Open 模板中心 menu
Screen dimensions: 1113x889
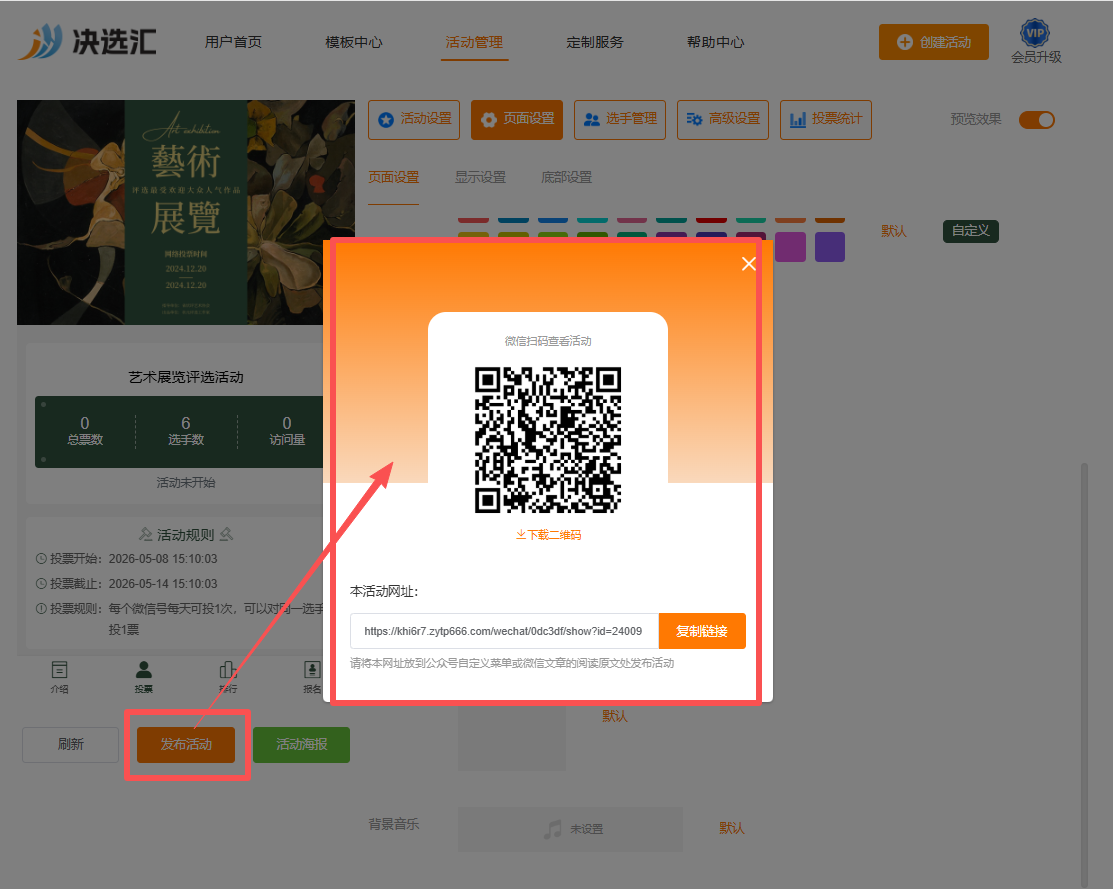coord(353,42)
